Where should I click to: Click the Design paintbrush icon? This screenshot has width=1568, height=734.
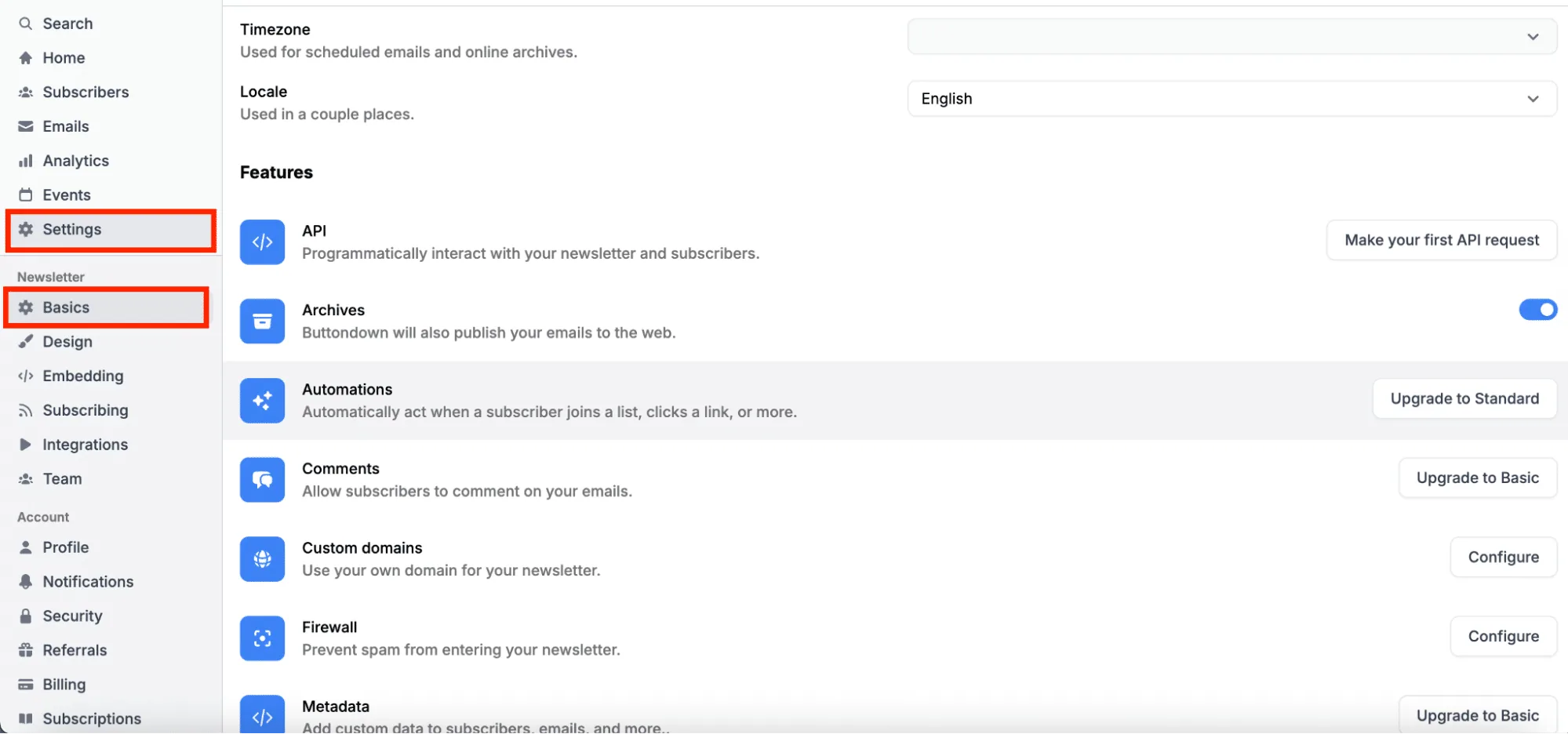[x=26, y=342]
